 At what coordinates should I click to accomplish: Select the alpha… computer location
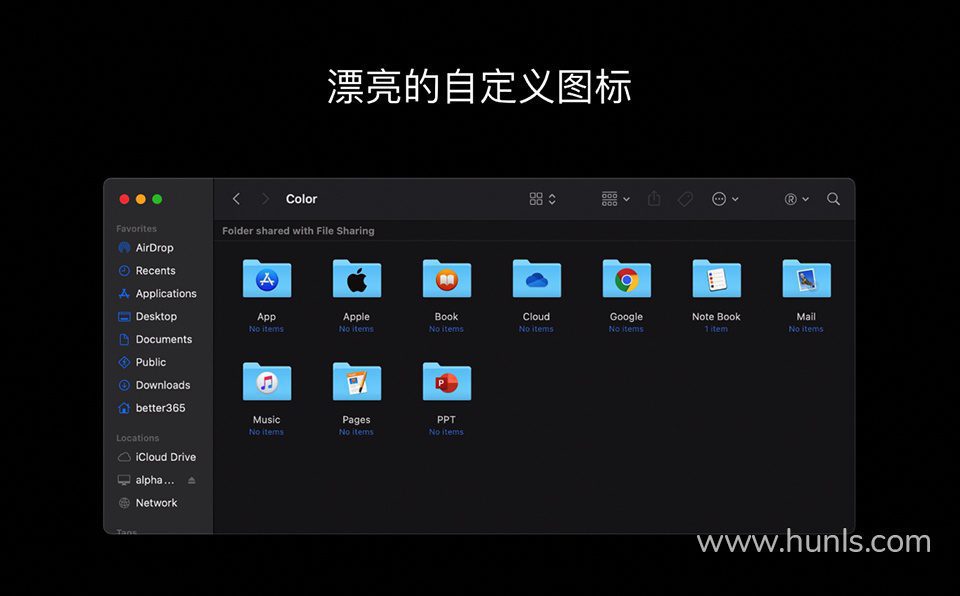coord(146,480)
